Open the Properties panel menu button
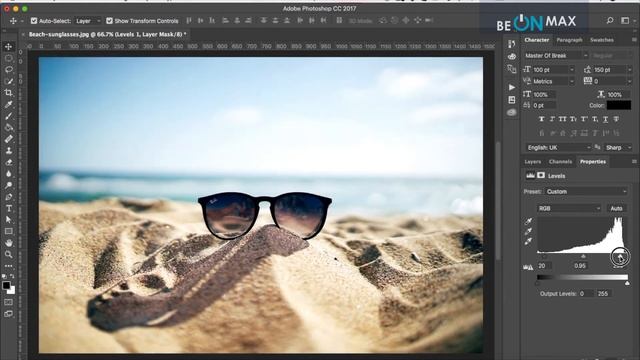Viewport: 640px width, 360px height. (634, 162)
